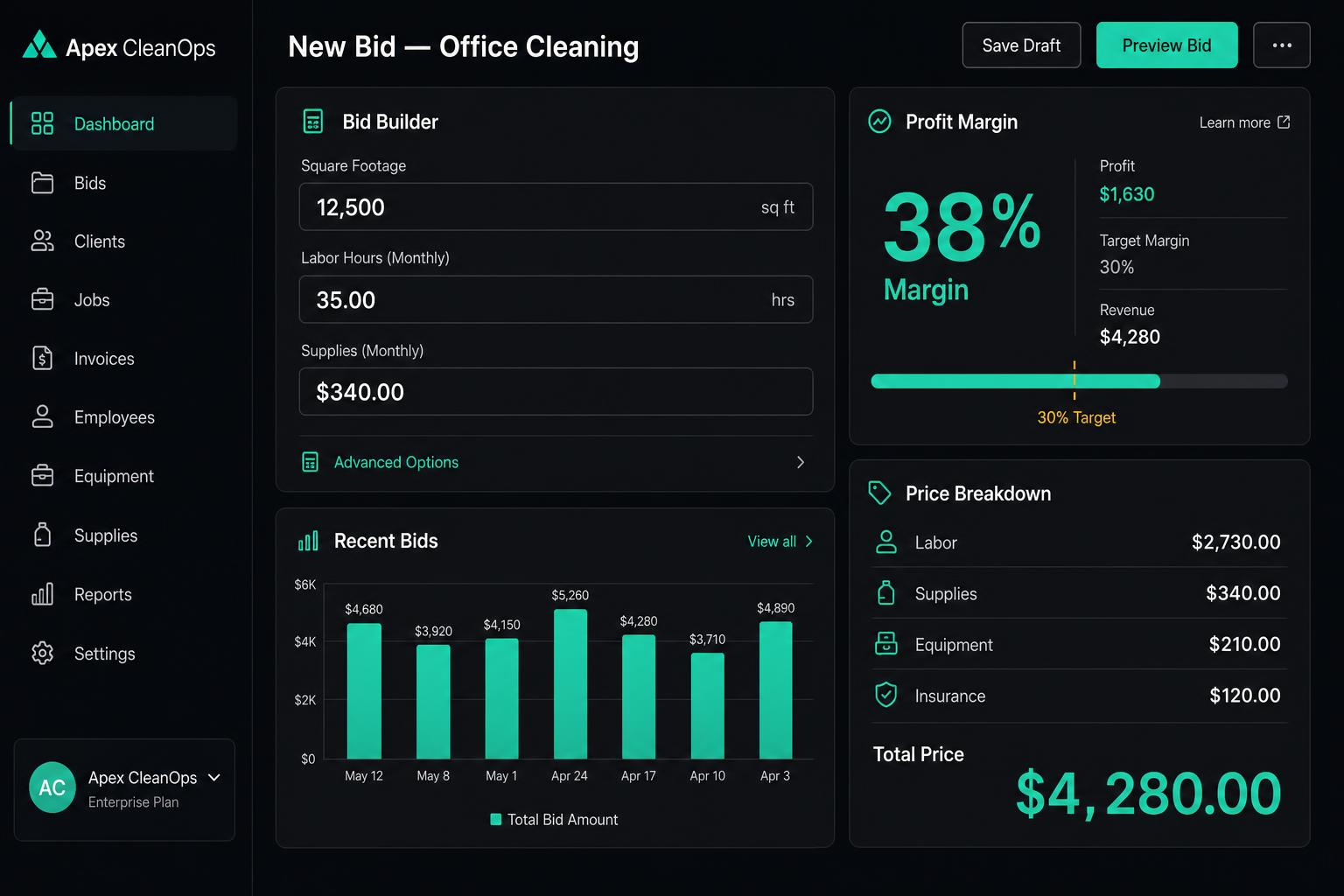Click Preview Bid button
This screenshot has height=896, width=1344.
pos(1166,45)
